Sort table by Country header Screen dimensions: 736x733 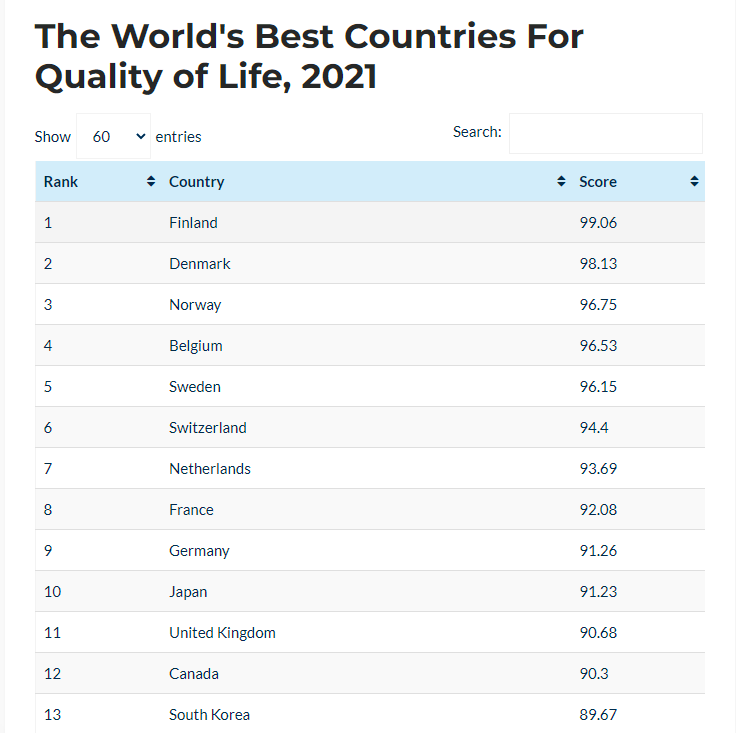(197, 182)
